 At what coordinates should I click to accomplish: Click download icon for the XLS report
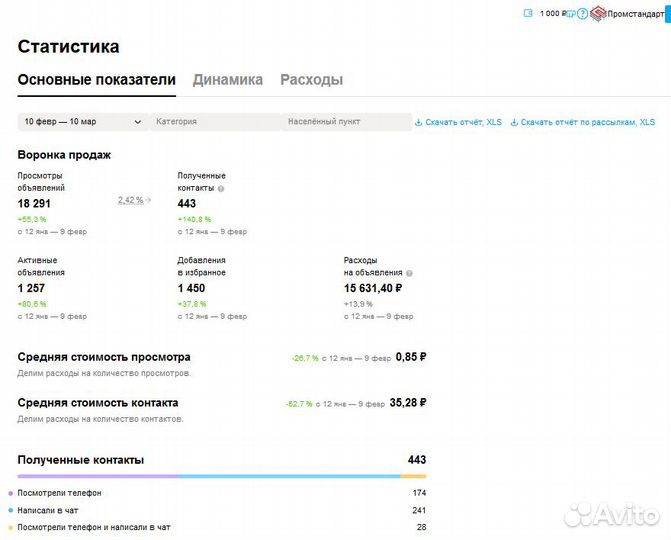(x=419, y=122)
